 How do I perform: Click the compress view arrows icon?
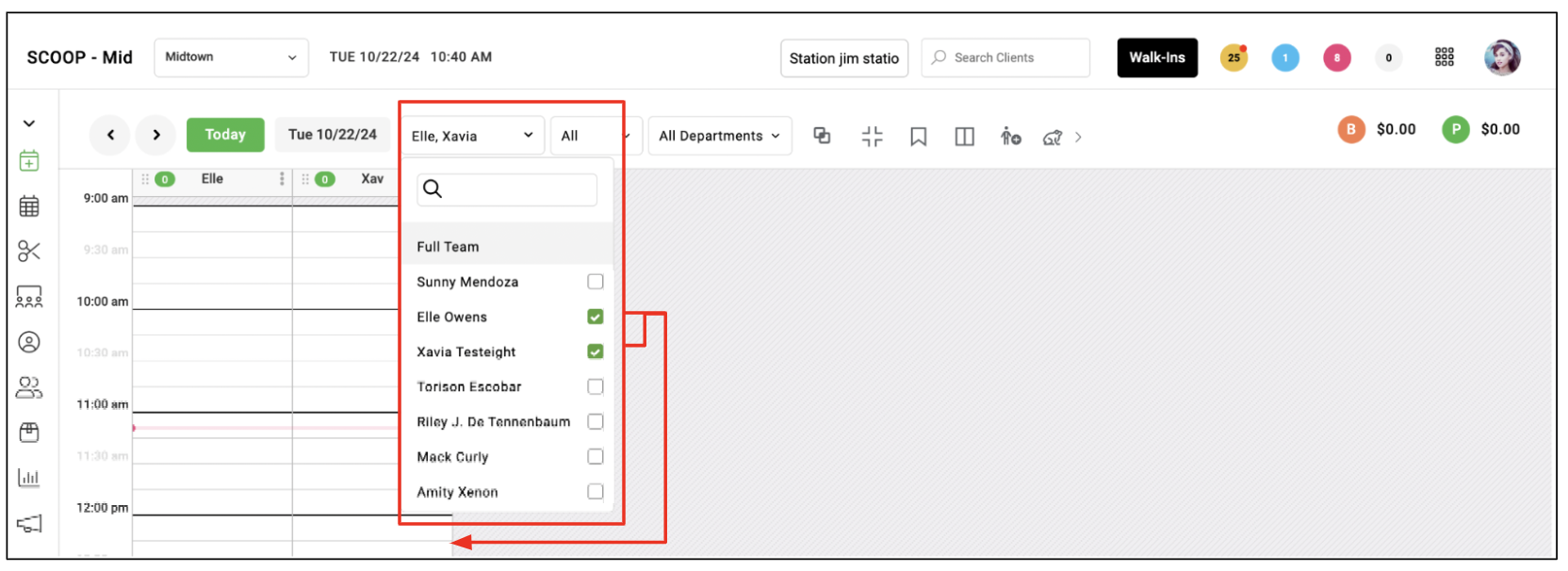tap(872, 137)
